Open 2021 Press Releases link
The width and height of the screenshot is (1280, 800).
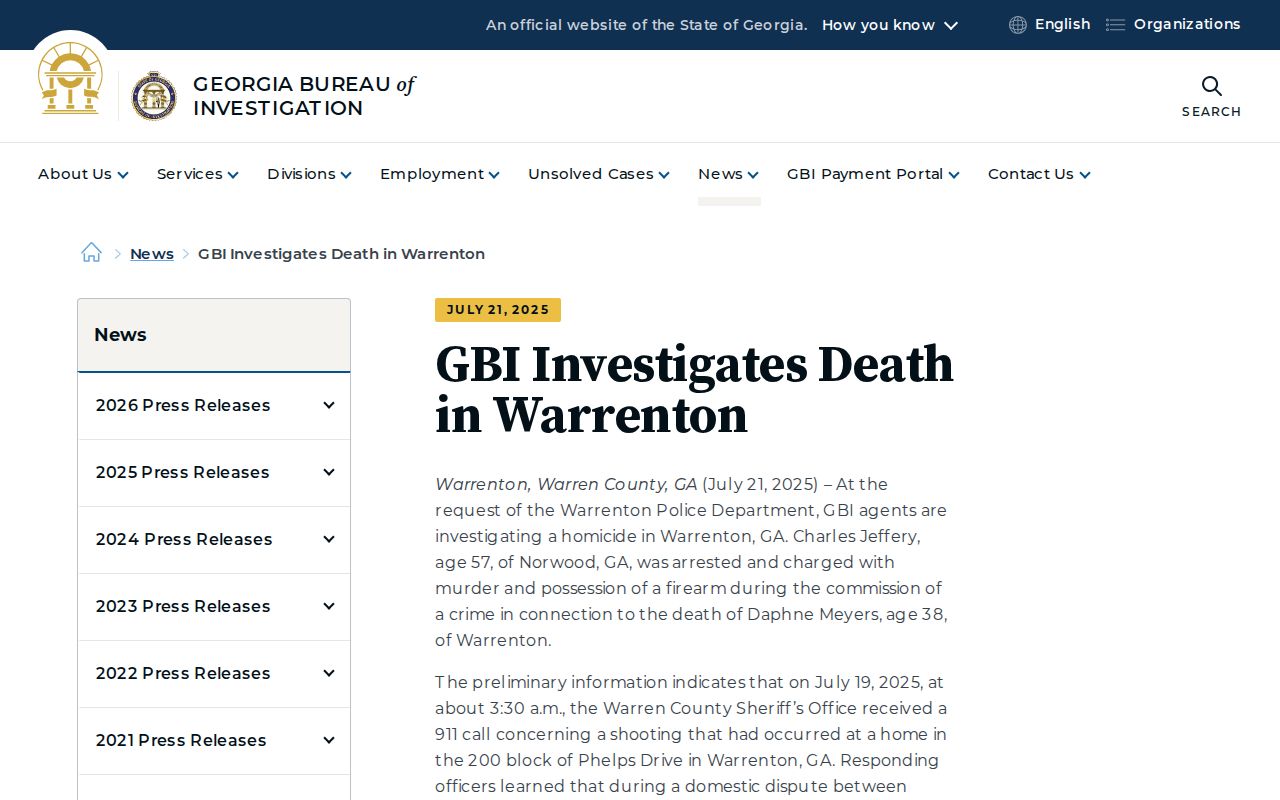181,740
